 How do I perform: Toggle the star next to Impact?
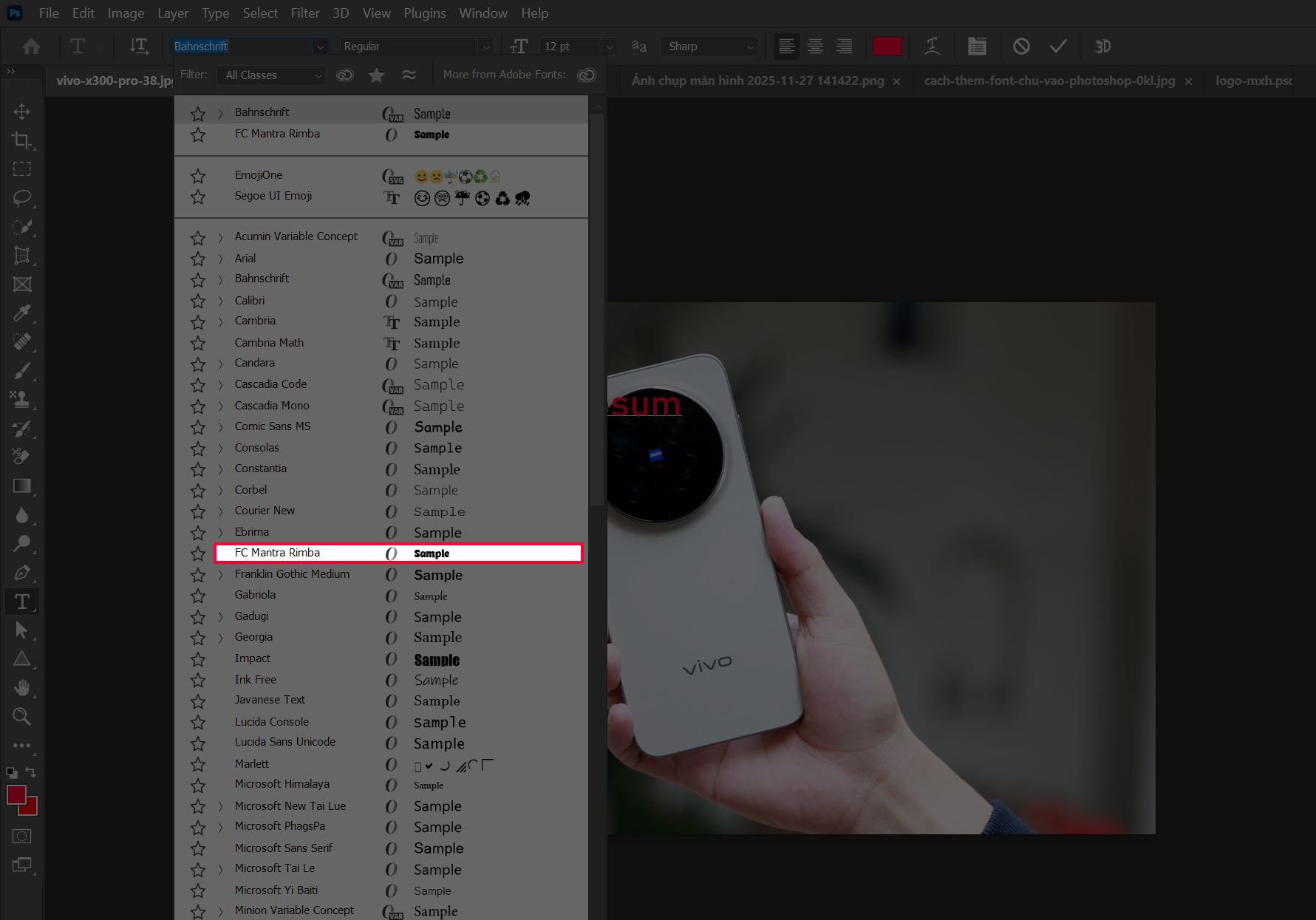click(197, 658)
